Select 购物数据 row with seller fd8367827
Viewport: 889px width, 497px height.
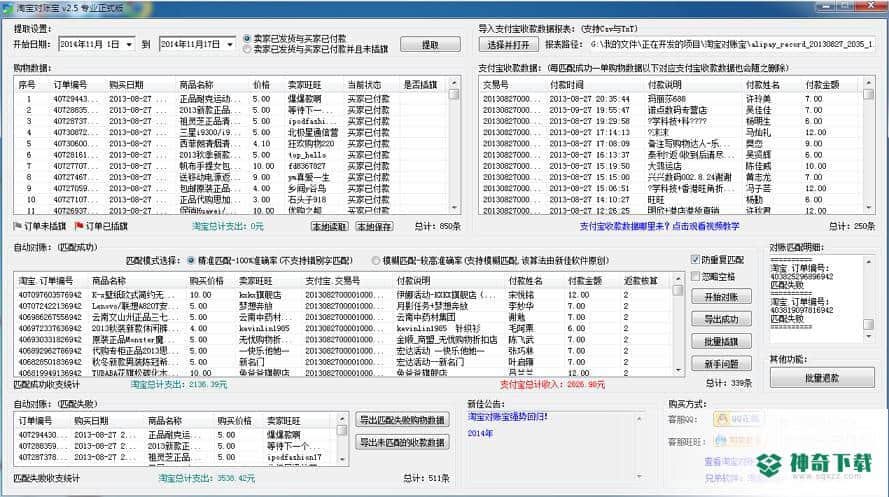pos(231,166)
